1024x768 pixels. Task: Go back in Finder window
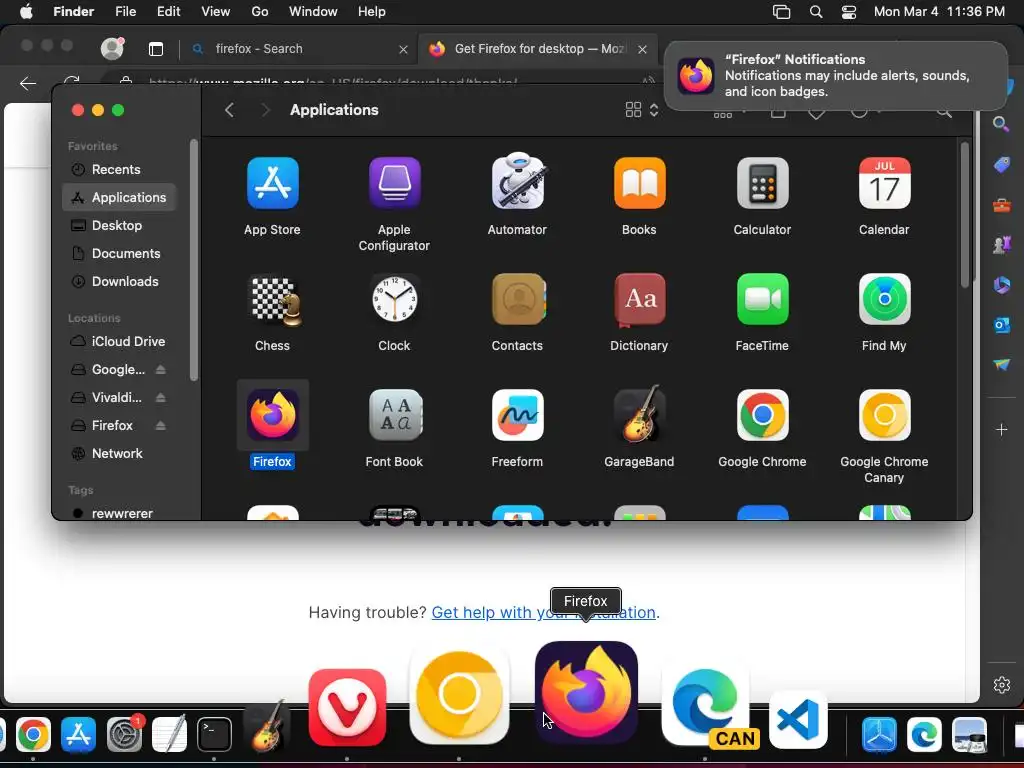click(229, 110)
